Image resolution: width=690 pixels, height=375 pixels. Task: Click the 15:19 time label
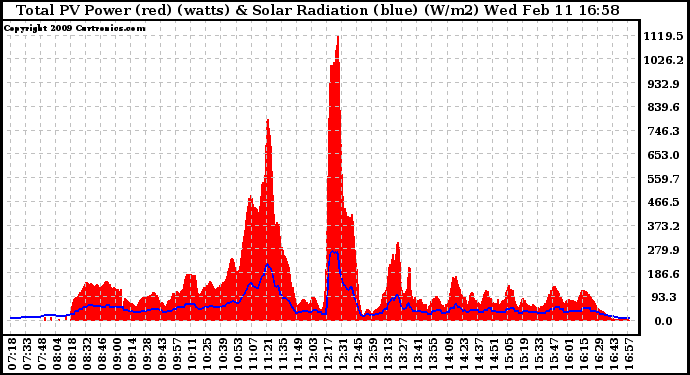[x=524, y=354]
